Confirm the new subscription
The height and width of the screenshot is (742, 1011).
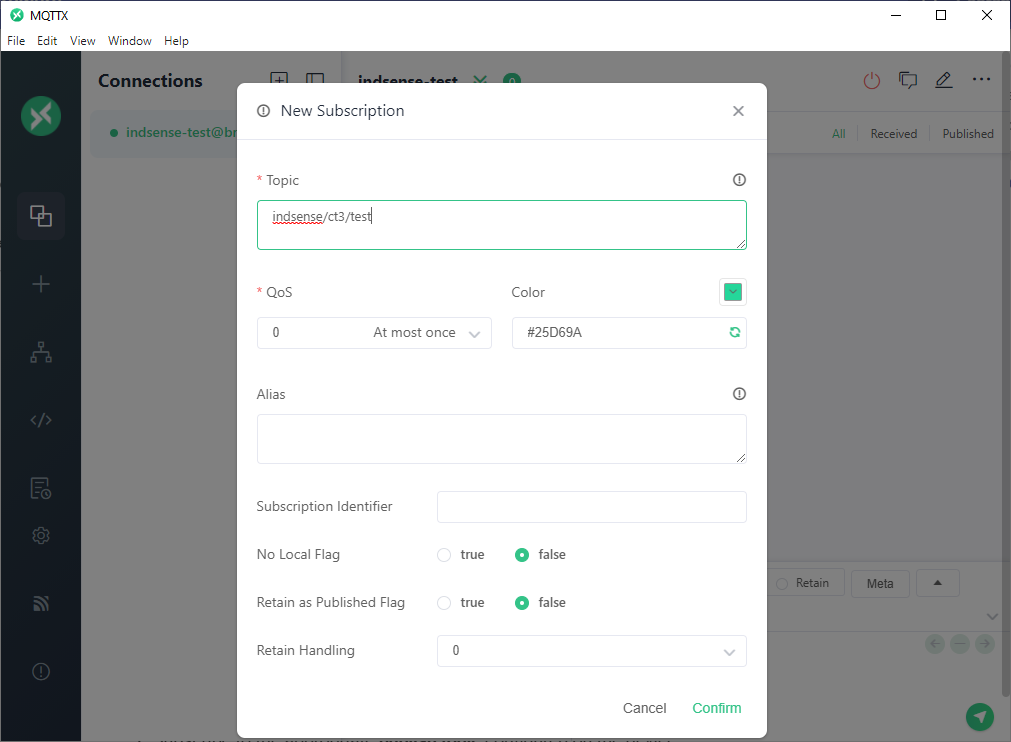(716, 708)
